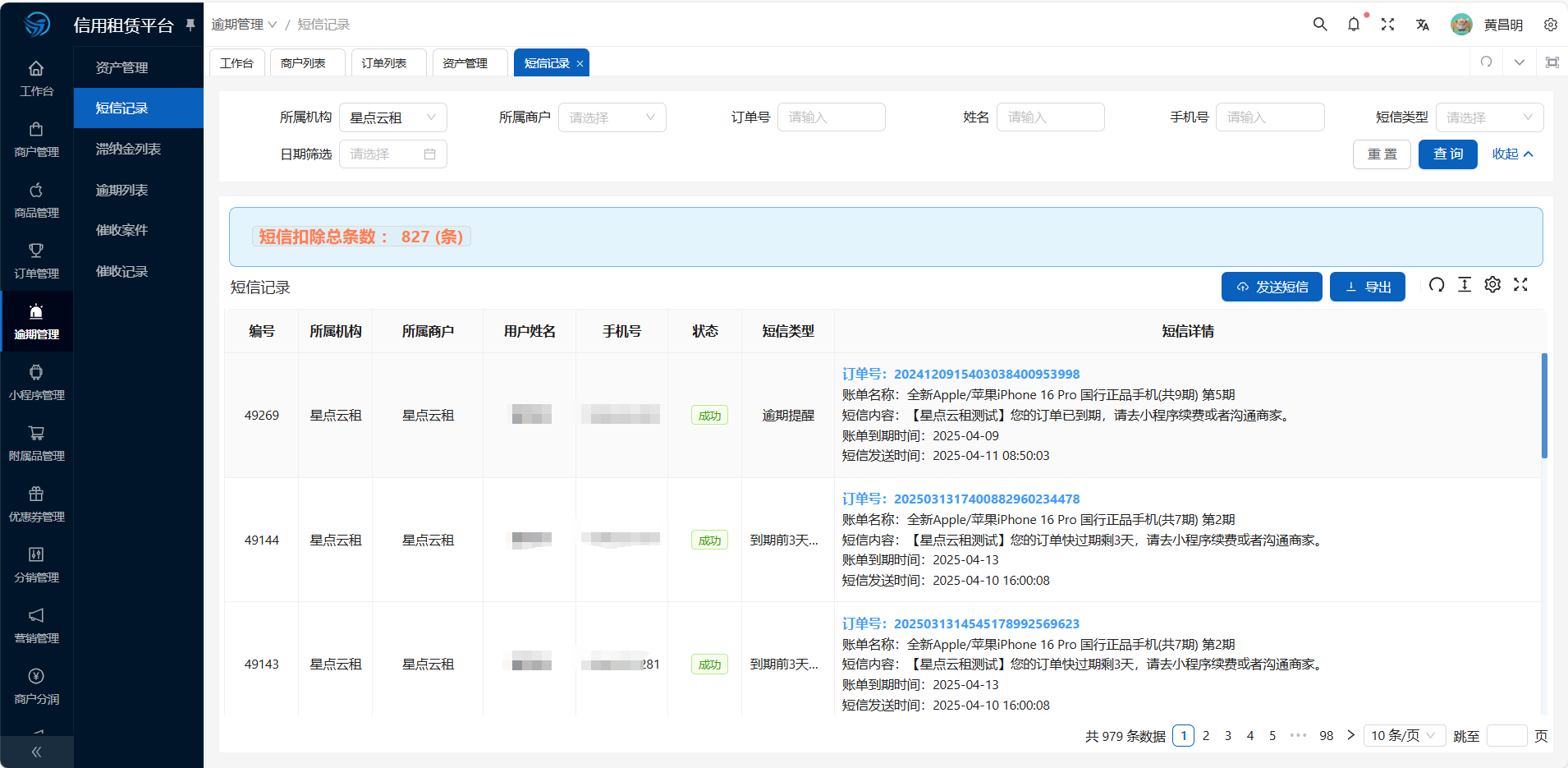Open 营销管理 sidebar section
The image size is (1568, 768).
36,625
